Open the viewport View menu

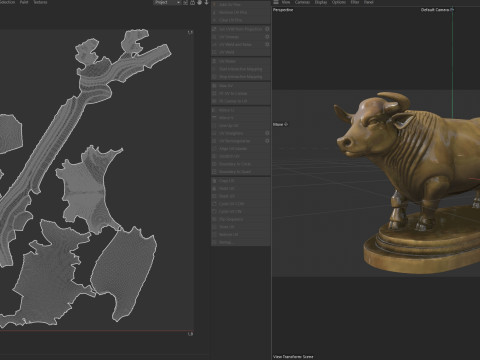coord(286,2)
